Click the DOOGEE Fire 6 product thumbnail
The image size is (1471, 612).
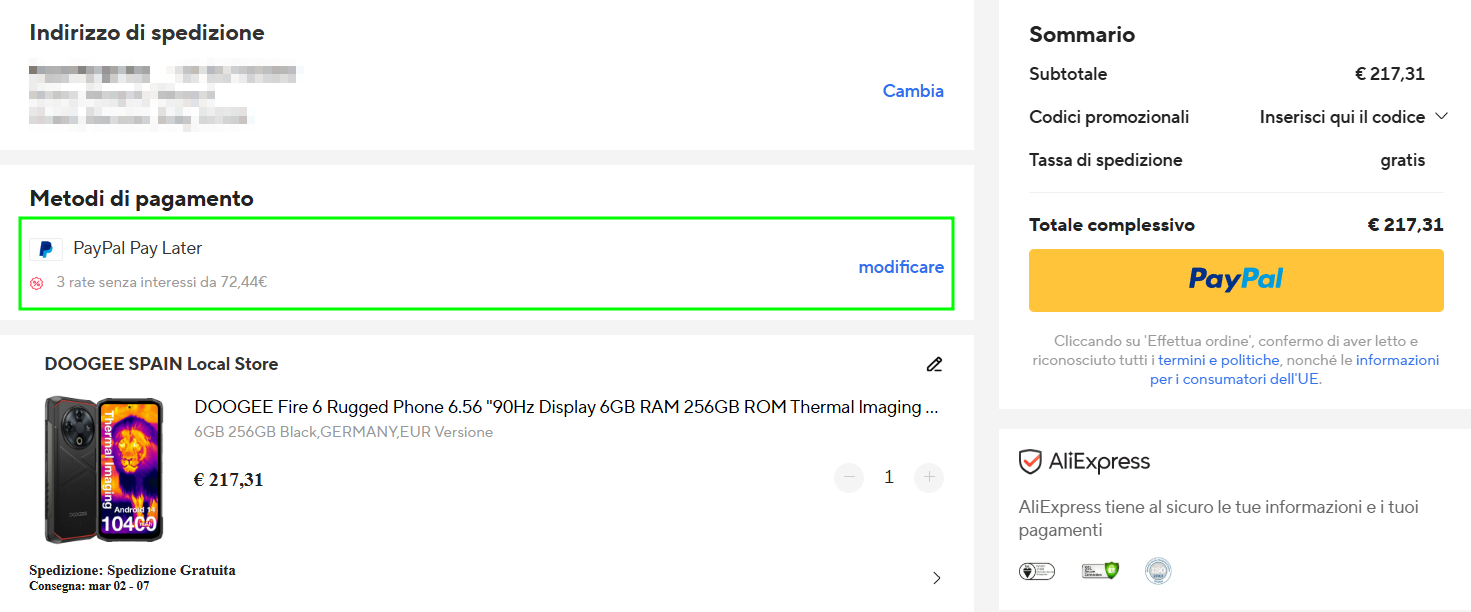(x=104, y=470)
